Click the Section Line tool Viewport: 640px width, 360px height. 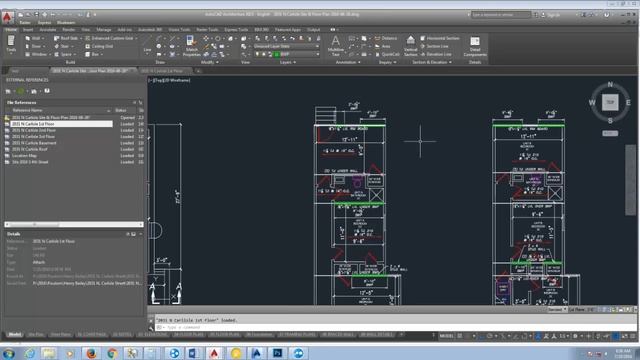click(434, 46)
